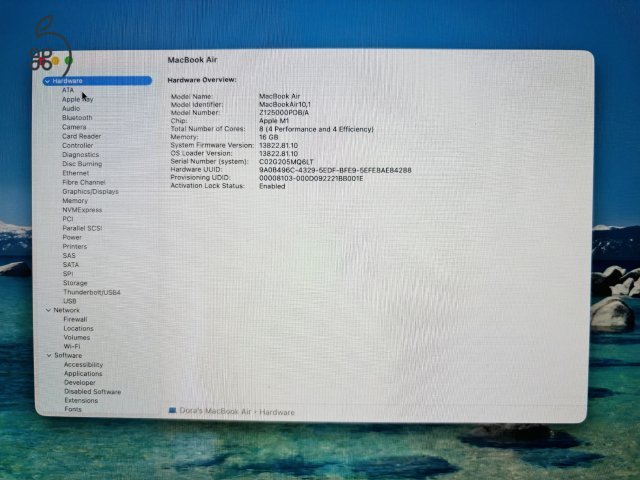This screenshot has height=480, width=640.
Task: Click the System Firmware Version value
Action: click(x=278, y=145)
